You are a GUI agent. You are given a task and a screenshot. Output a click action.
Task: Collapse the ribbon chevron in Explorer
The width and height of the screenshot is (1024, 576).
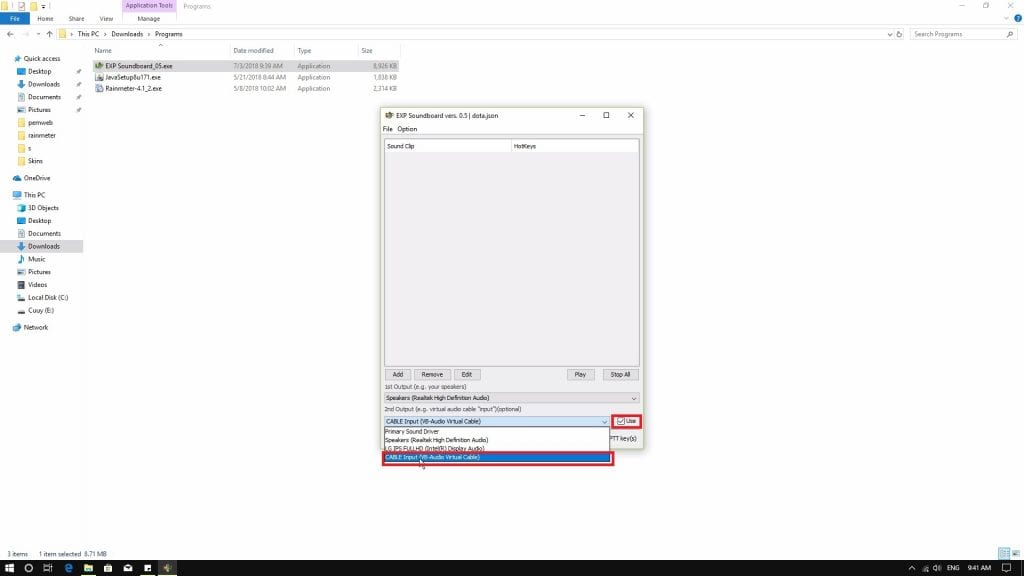[x=1006, y=18]
